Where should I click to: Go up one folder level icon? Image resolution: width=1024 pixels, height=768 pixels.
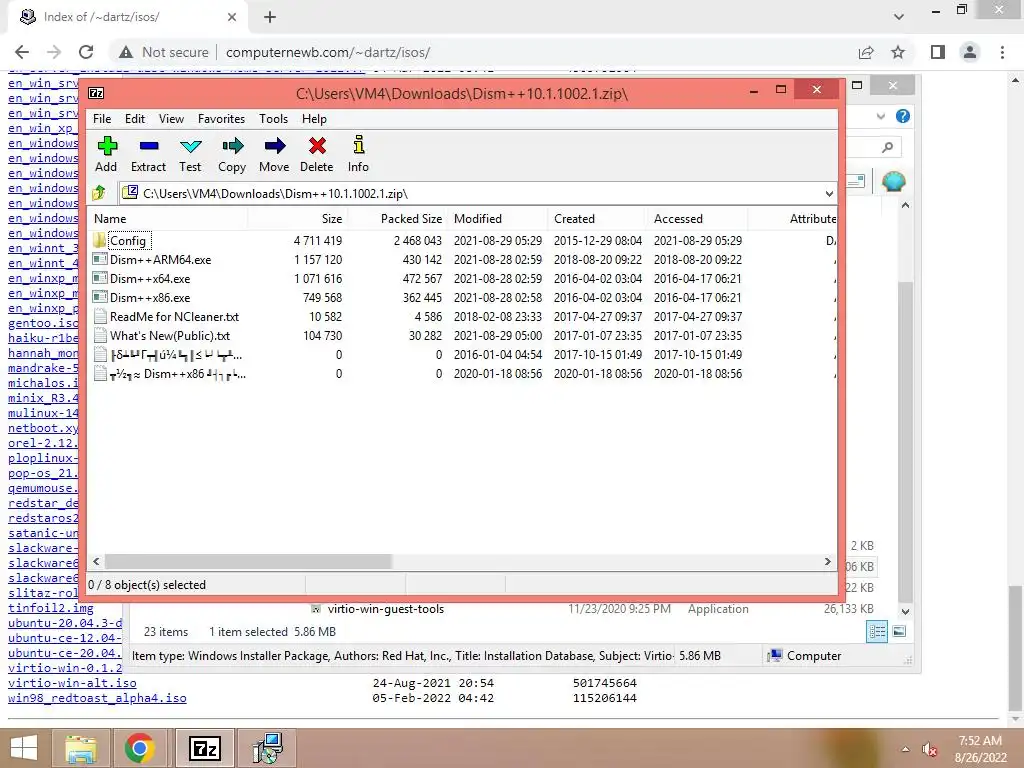pos(99,193)
